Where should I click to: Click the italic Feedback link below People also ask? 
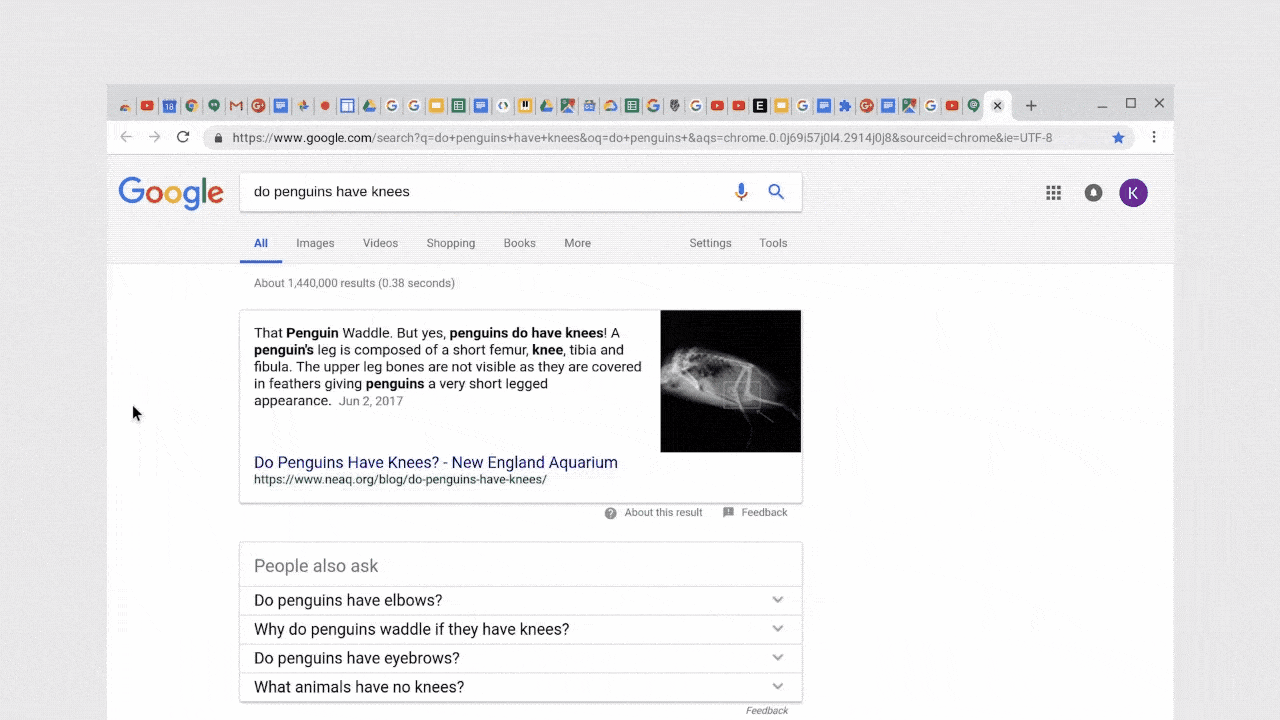point(767,711)
